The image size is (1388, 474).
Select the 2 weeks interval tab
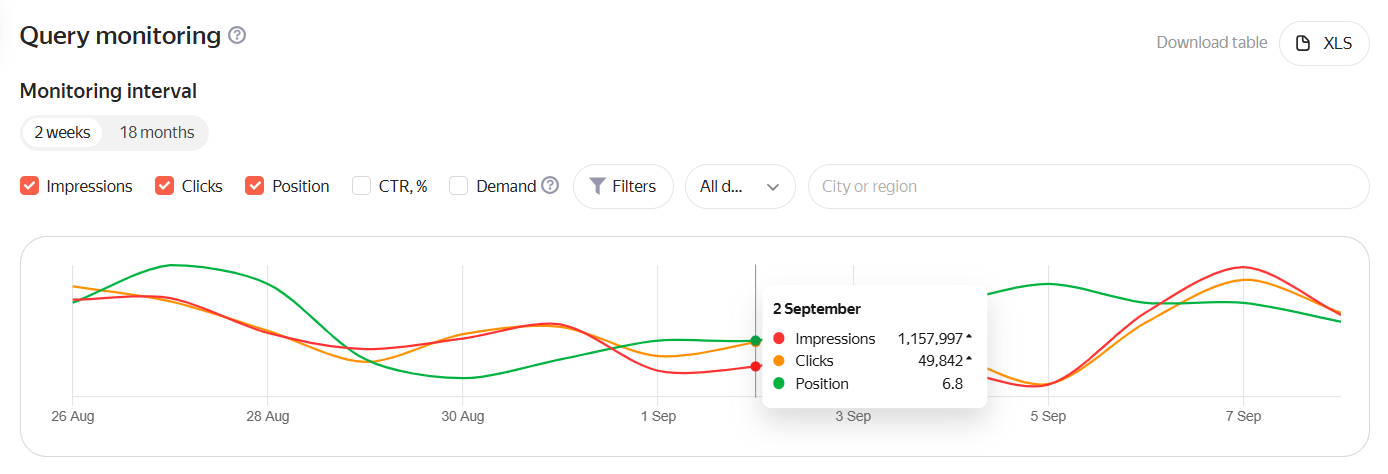(x=62, y=132)
